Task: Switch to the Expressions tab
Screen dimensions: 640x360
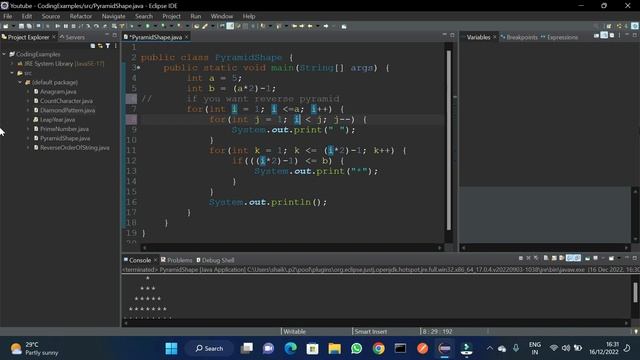Action: click(x=562, y=37)
